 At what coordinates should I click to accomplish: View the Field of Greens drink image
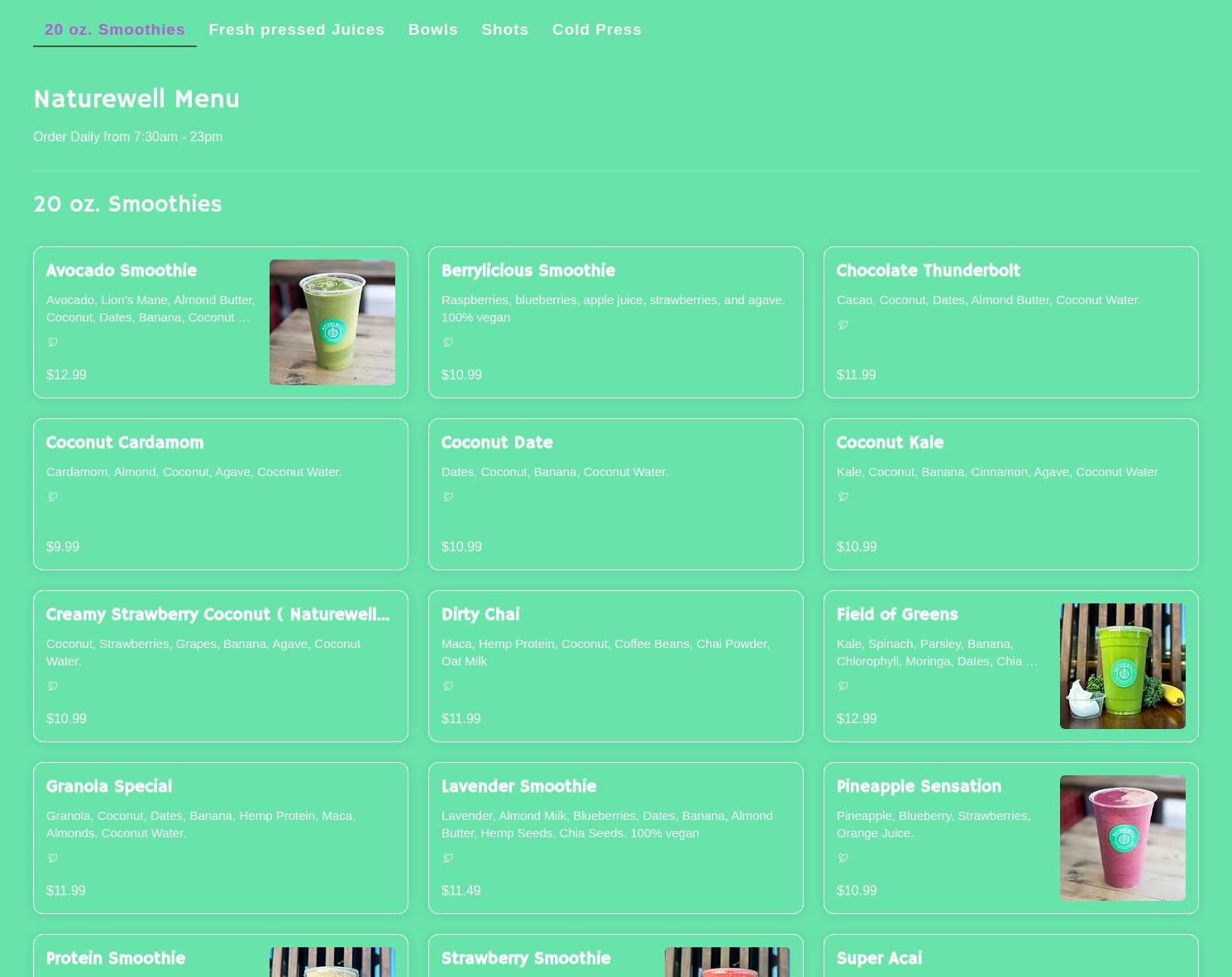[x=1122, y=666]
